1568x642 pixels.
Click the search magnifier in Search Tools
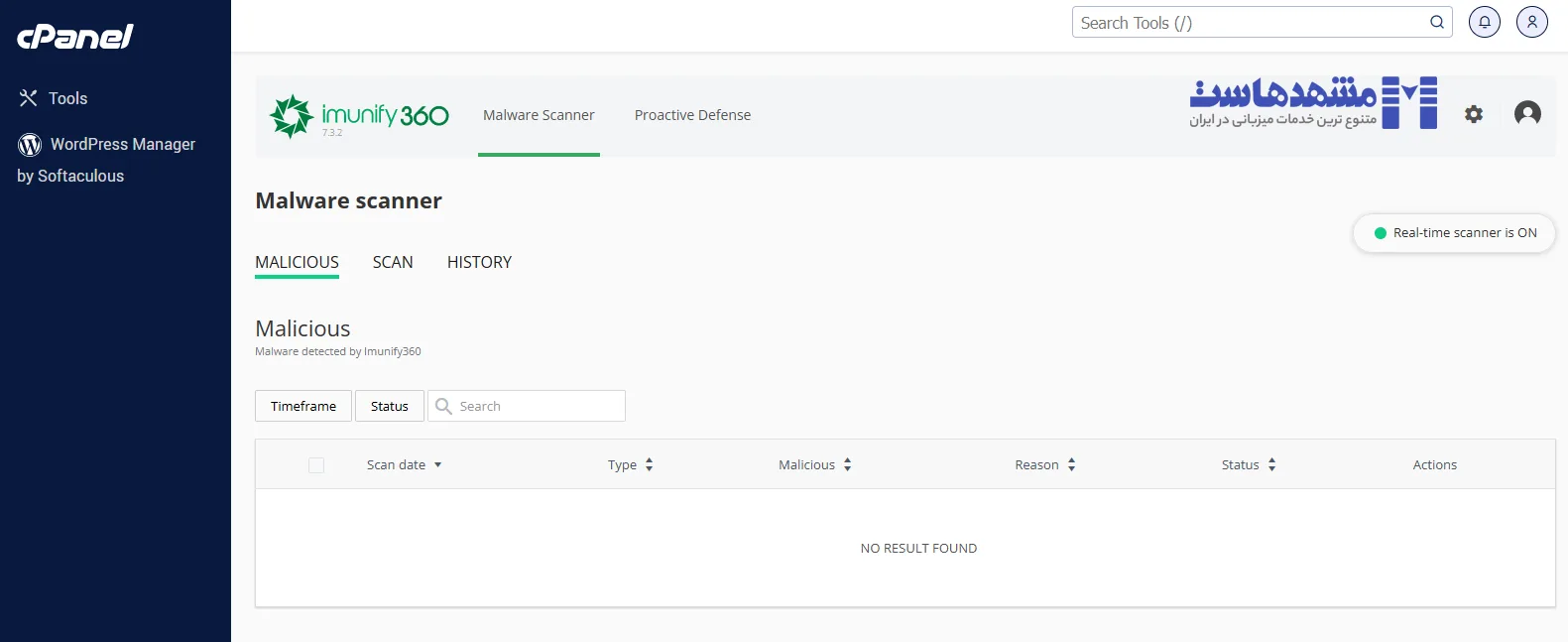1436,22
